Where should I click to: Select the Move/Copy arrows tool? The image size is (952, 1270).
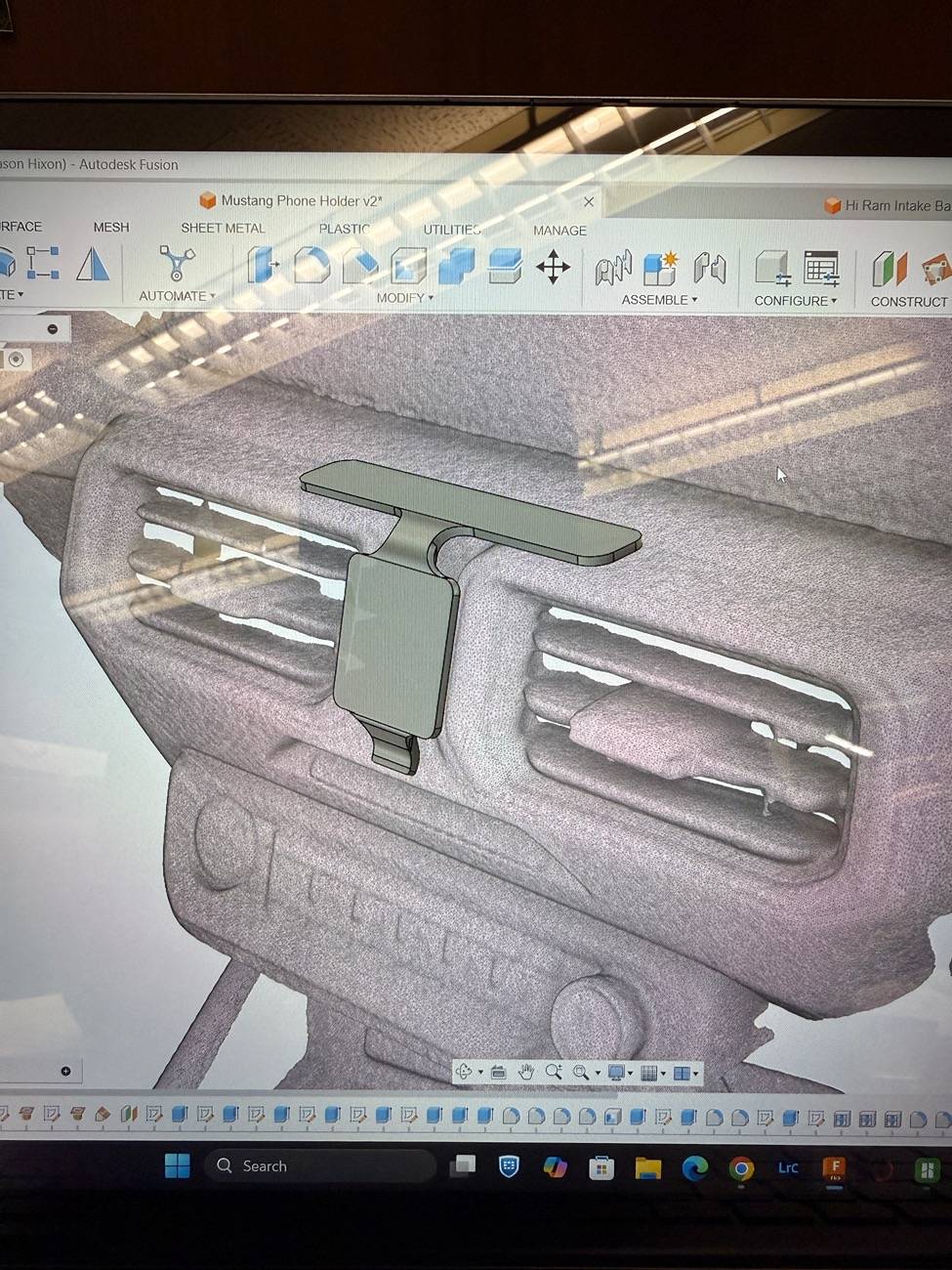[553, 267]
